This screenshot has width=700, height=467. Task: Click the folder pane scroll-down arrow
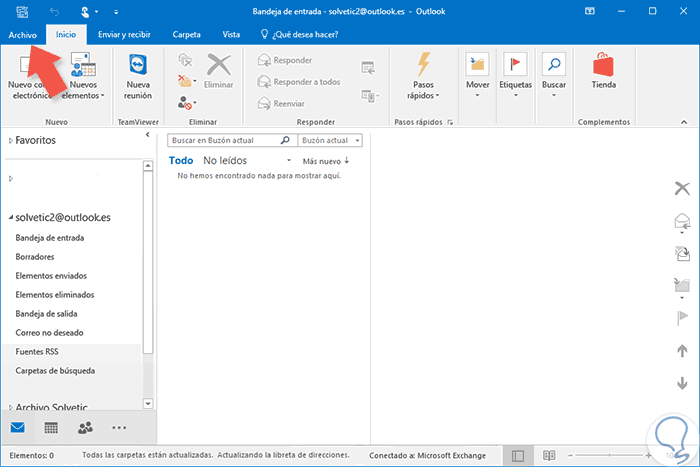148,404
